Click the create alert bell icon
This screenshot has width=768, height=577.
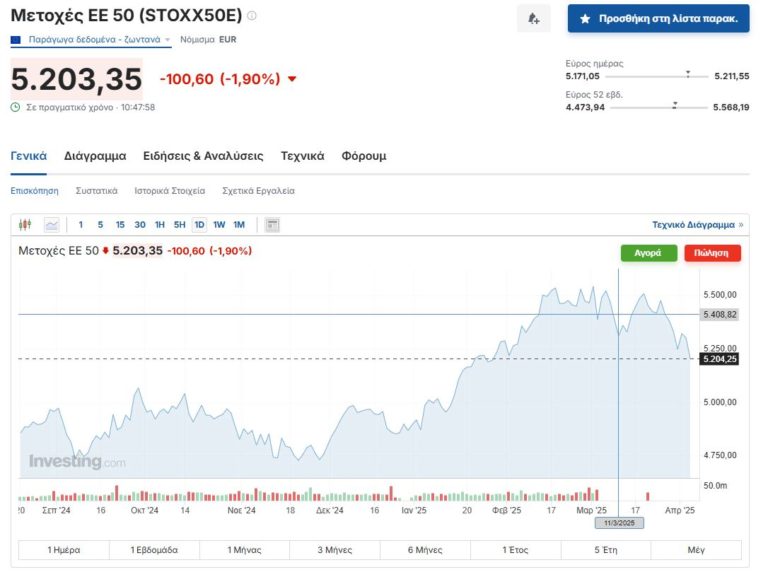pos(533,18)
